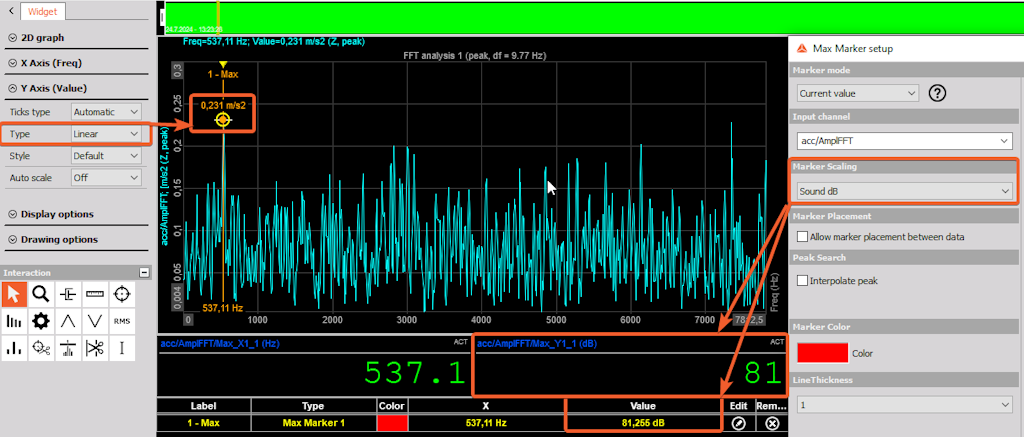Click the yellow position marker on green timeline
This screenshot has width=1024, height=437.
coord(218,17)
